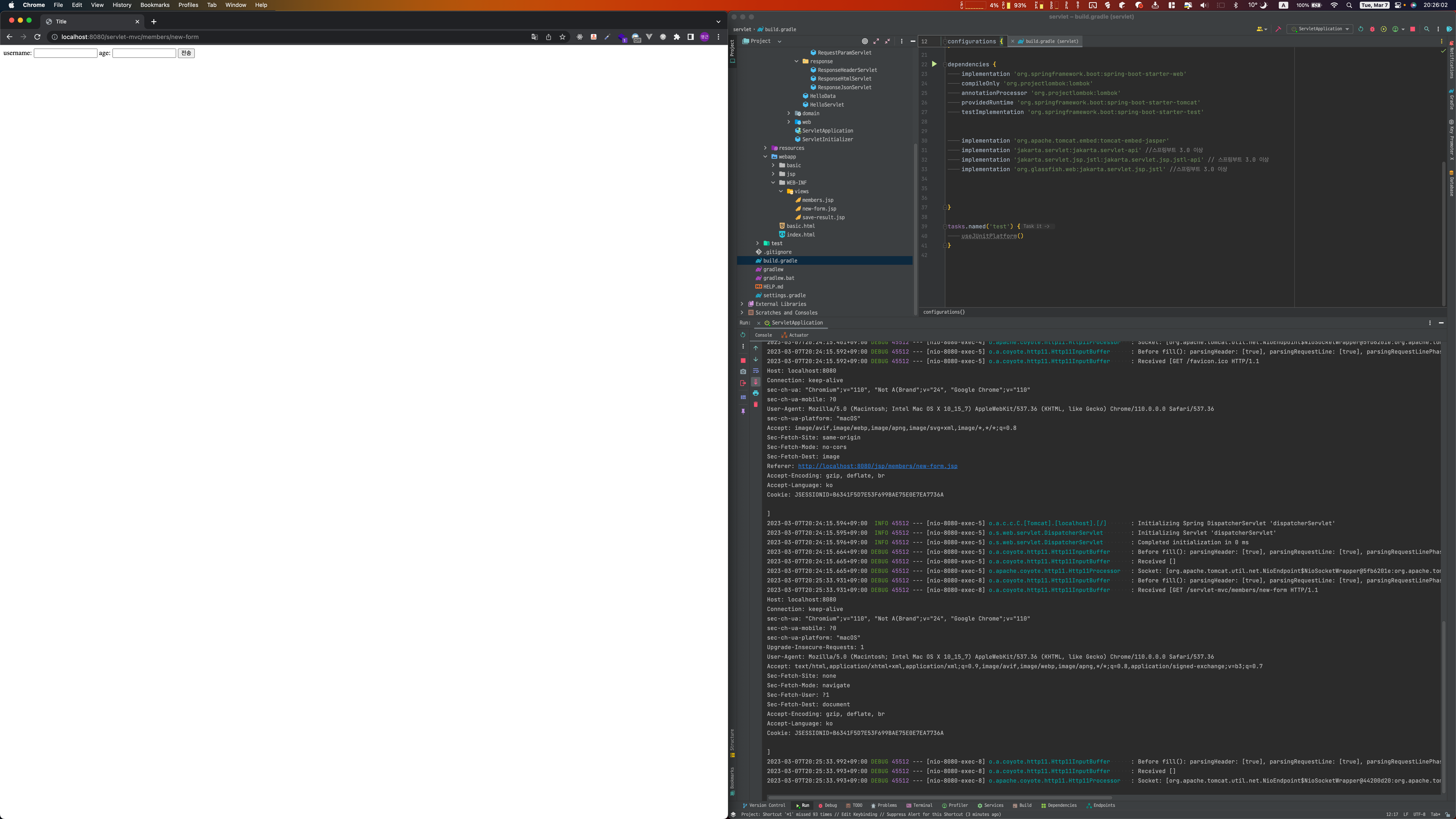Collapse the response folder
1456x819 pixels.
pyautogui.click(x=796, y=62)
